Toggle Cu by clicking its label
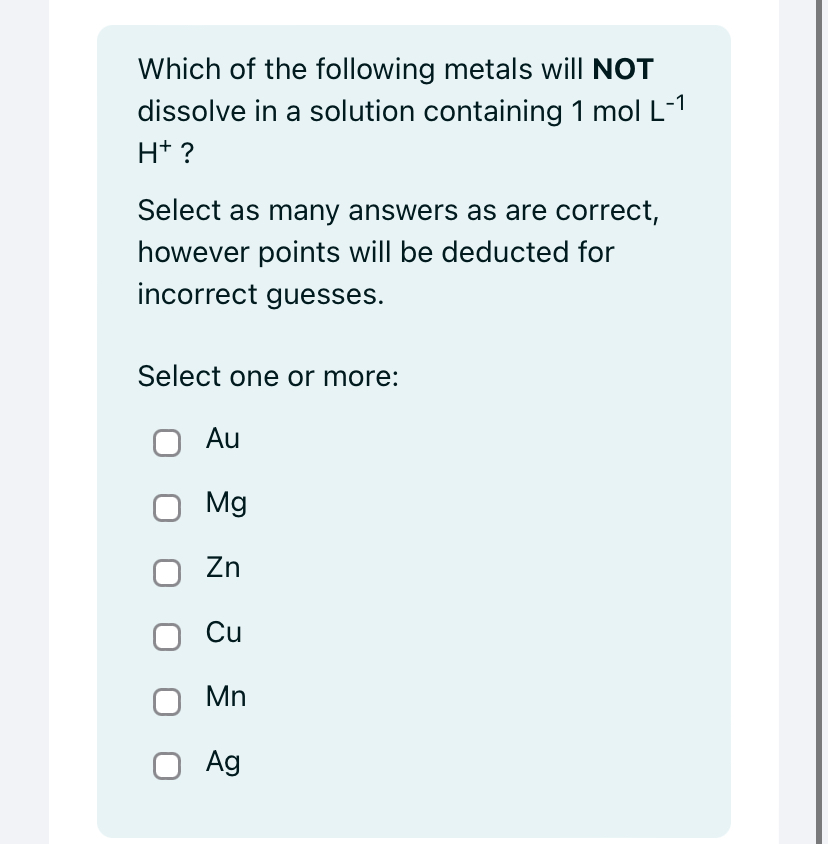828x844 pixels. pos(223,633)
